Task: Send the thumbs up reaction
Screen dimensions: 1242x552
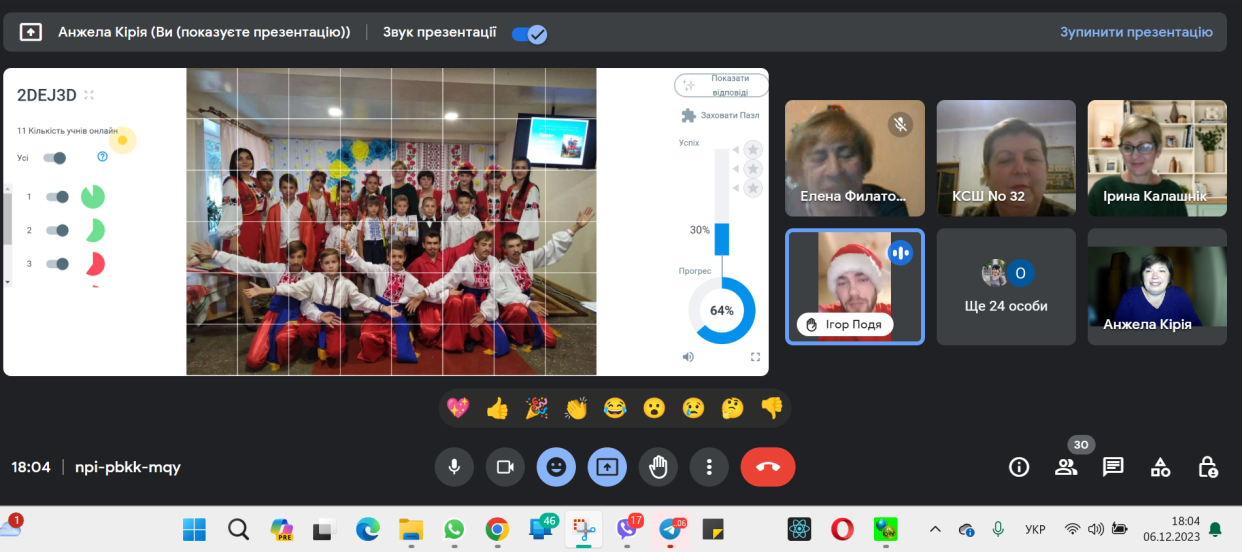Action: [497, 408]
